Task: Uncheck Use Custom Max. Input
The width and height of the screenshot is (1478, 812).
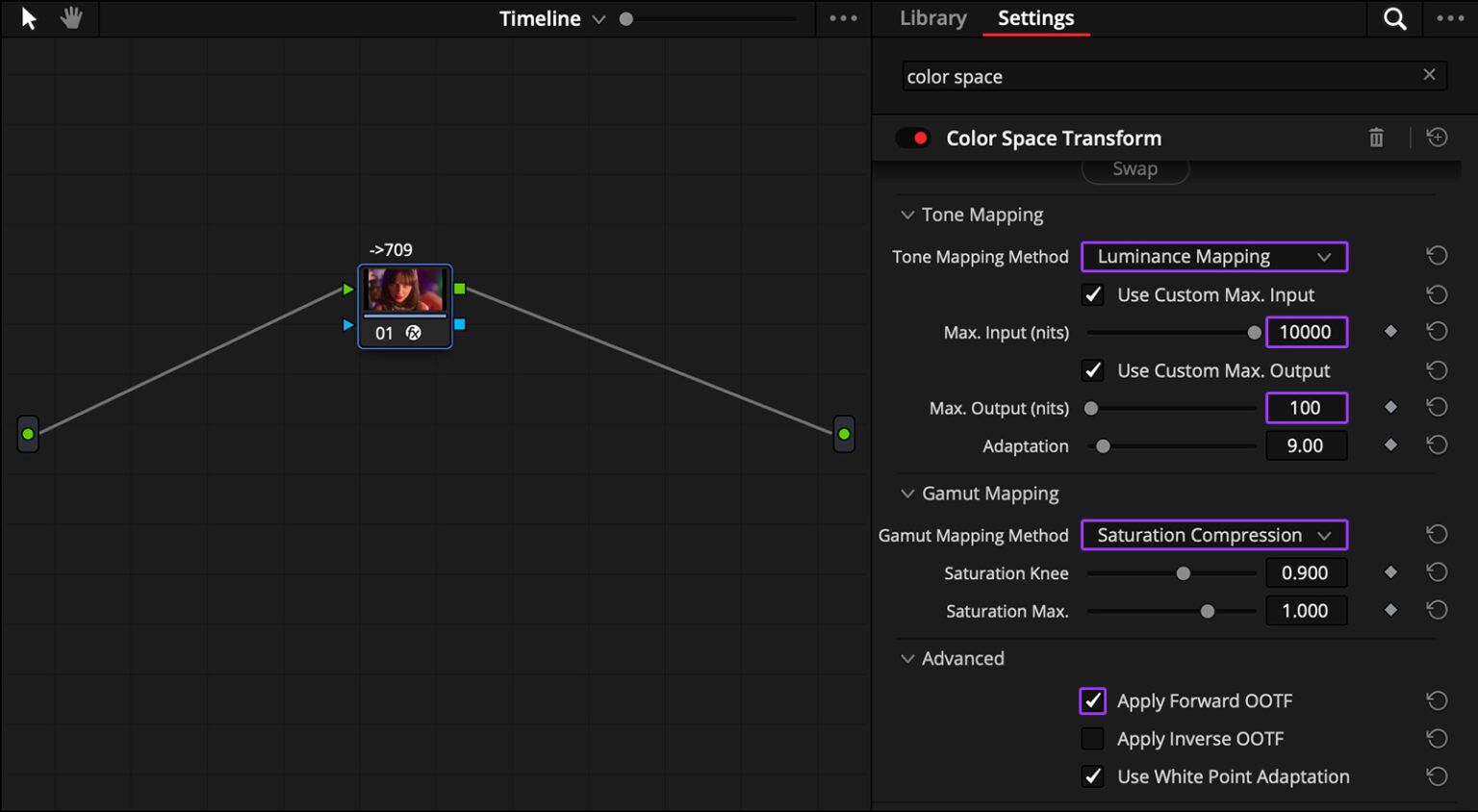Action: click(x=1092, y=294)
